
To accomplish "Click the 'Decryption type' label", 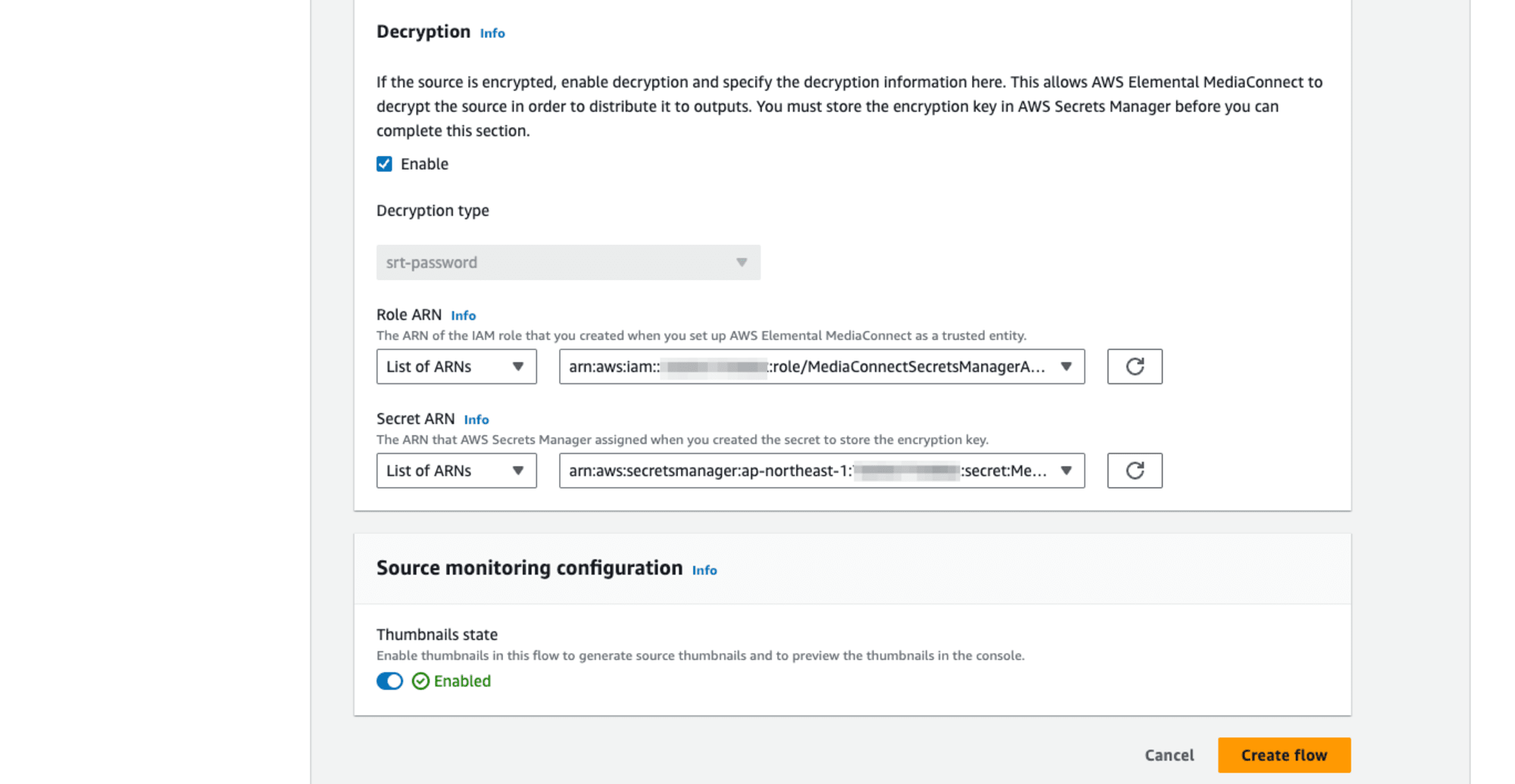I will coord(433,211).
